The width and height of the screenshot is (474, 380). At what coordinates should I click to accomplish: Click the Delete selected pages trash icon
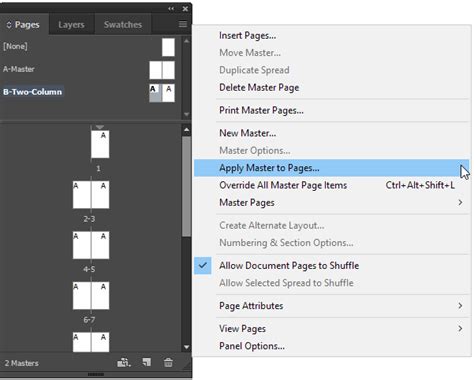pos(168,362)
